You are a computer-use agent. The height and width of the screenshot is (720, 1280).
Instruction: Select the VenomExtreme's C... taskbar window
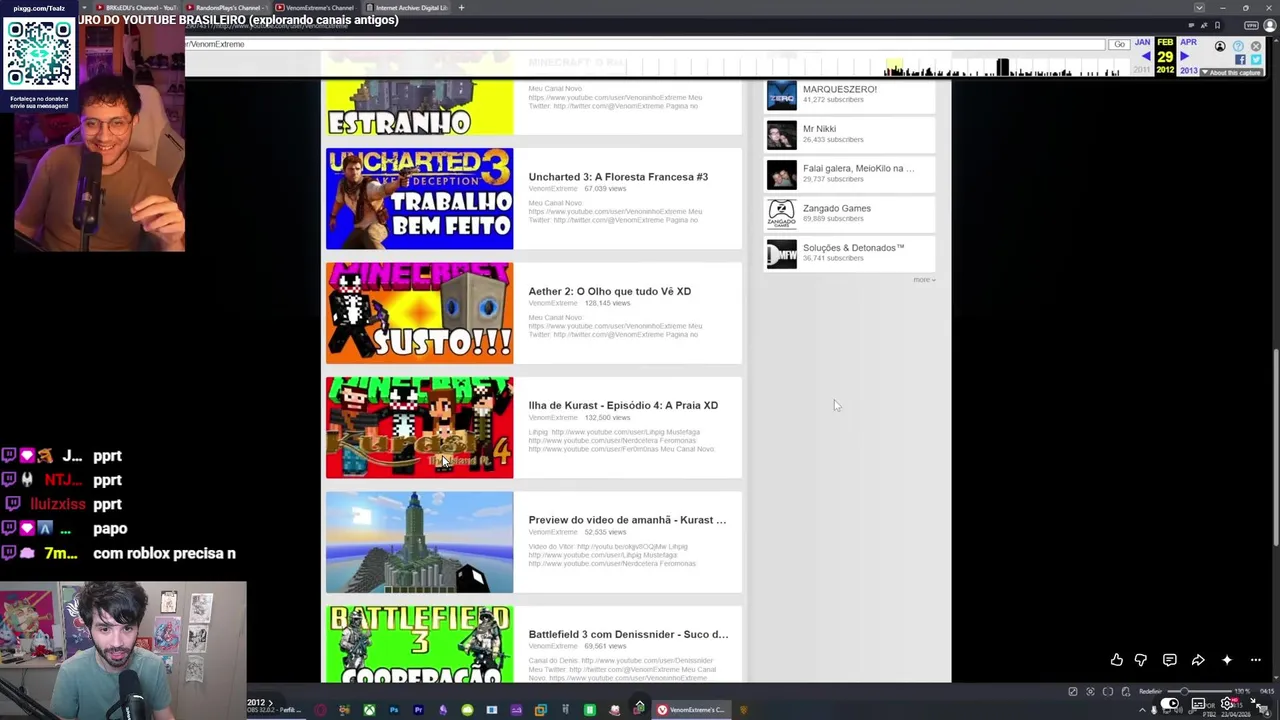click(x=691, y=710)
